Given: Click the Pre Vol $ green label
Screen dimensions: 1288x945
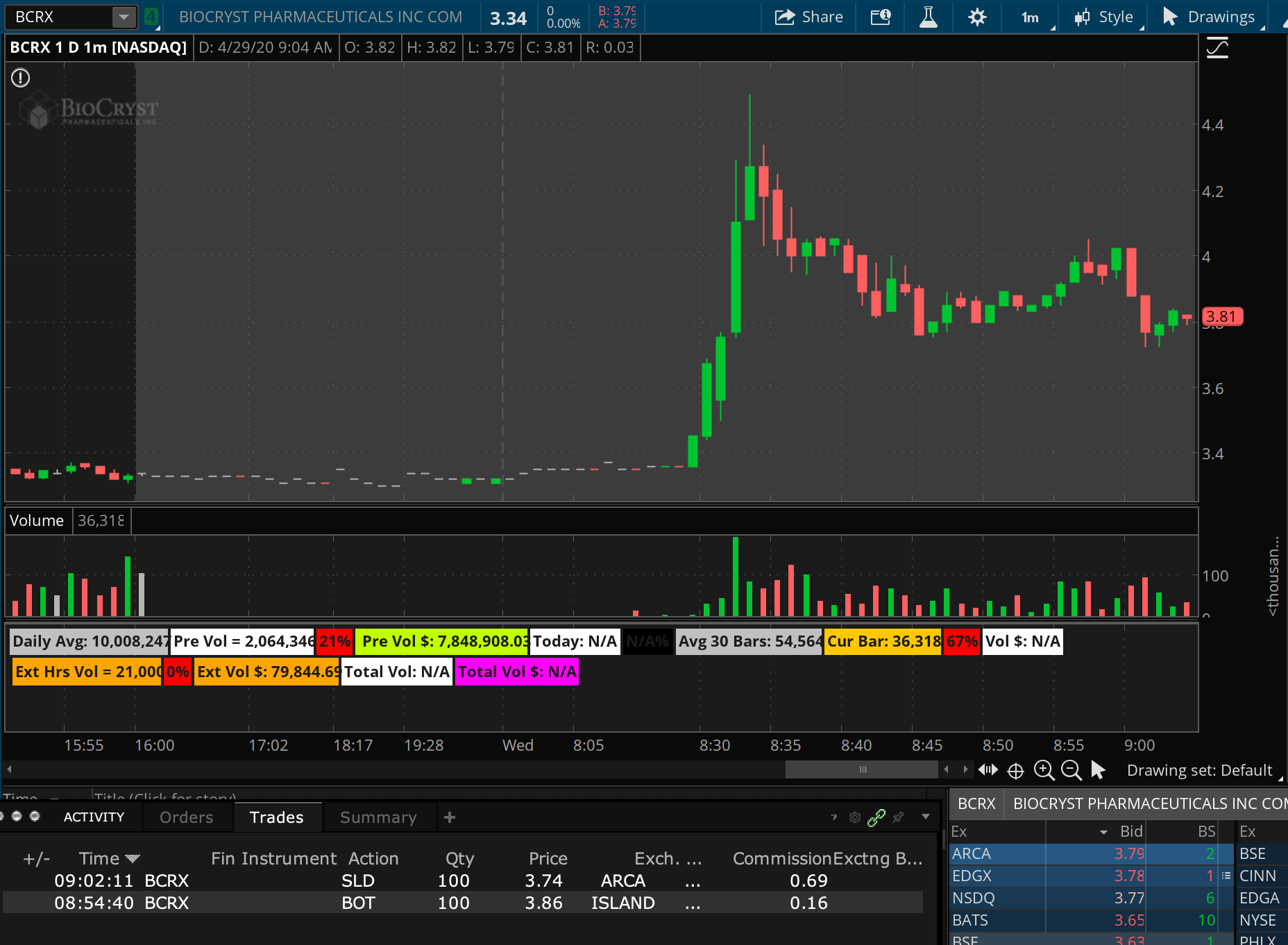Looking at the screenshot, I should click(441, 641).
